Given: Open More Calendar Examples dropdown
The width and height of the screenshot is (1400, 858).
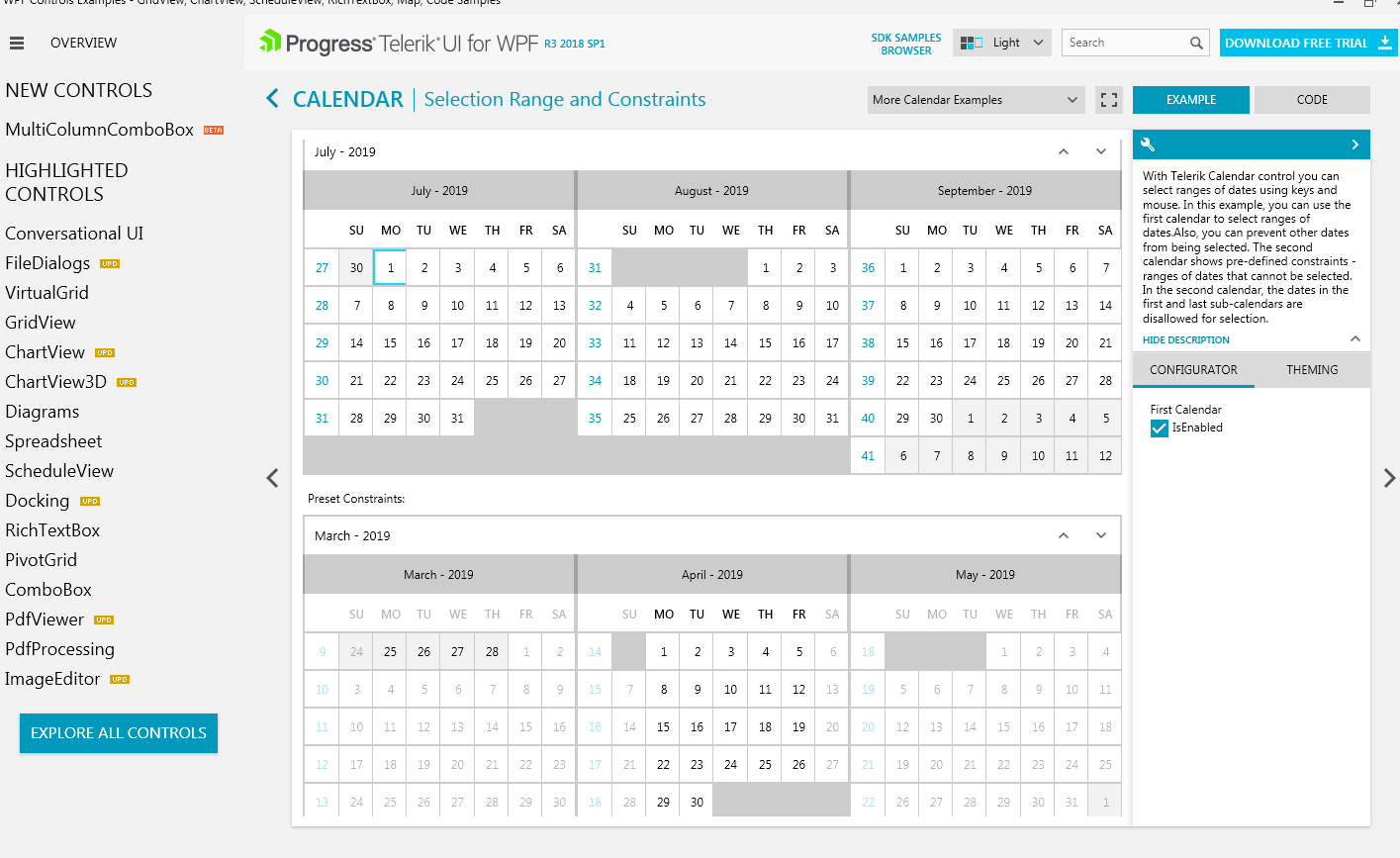Looking at the screenshot, I should [975, 100].
